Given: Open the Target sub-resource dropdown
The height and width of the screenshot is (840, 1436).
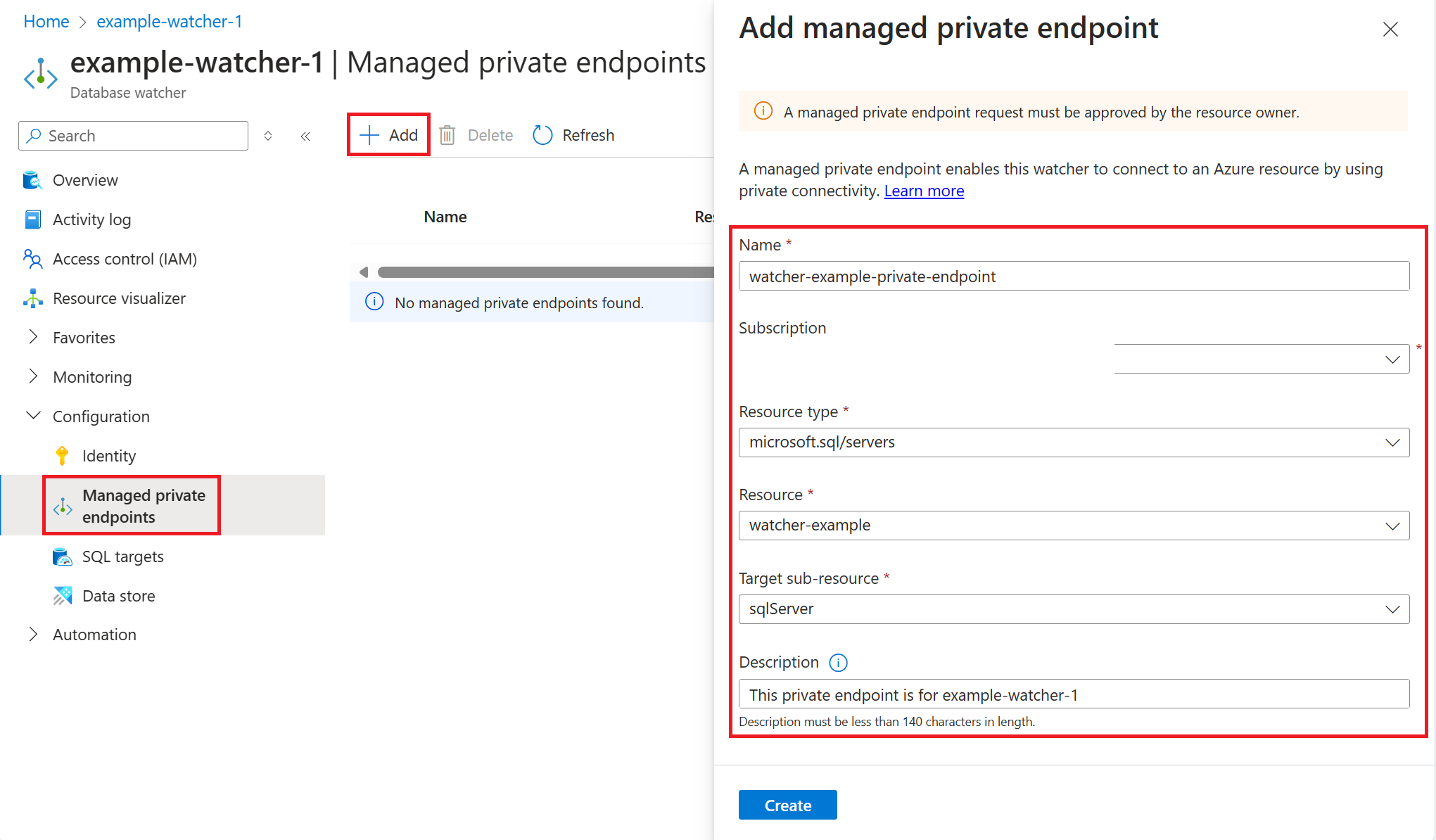Looking at the screenshot, I should [1392, 609].
